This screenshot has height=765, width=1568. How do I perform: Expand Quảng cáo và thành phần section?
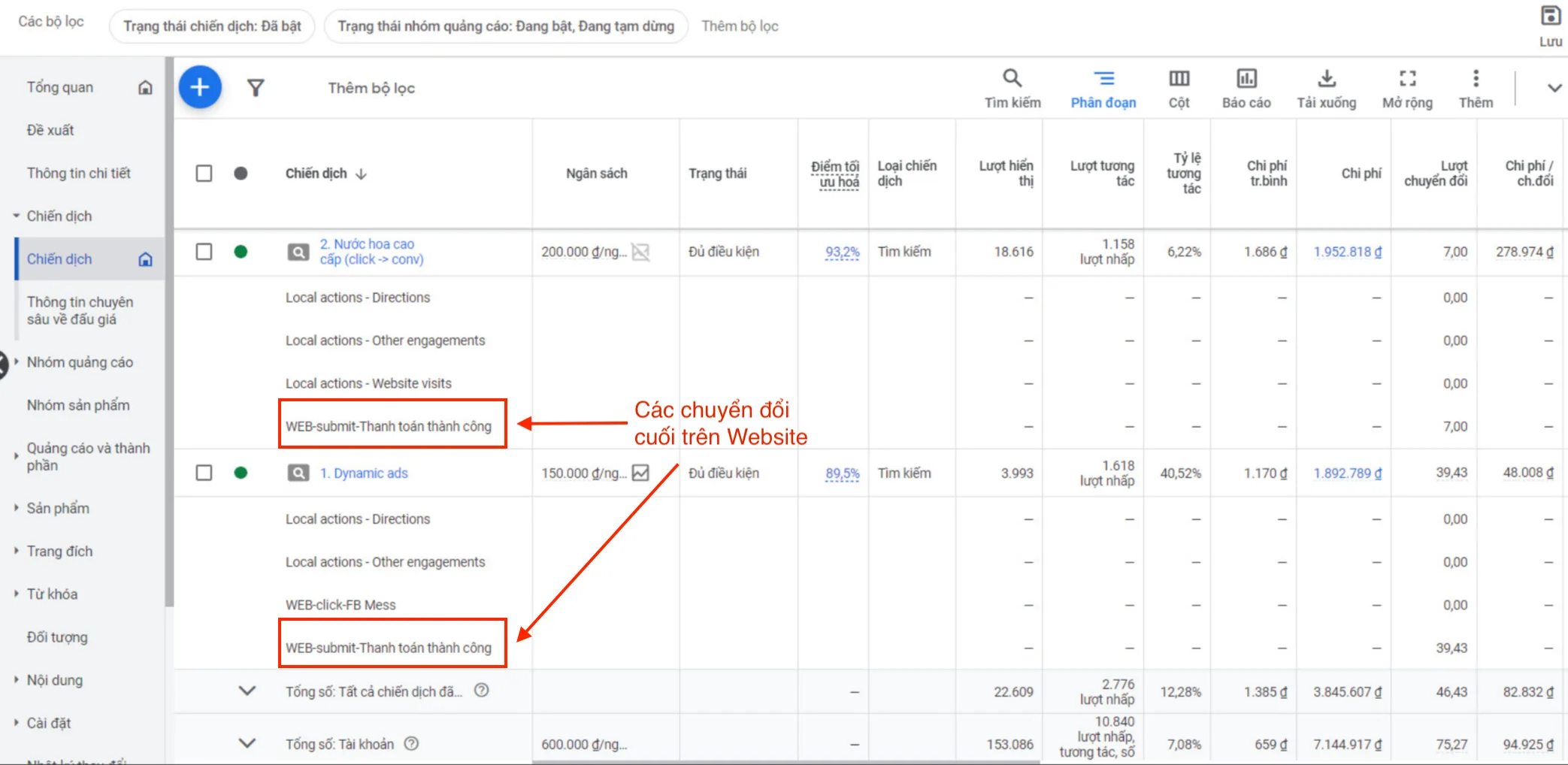[16, 455]
